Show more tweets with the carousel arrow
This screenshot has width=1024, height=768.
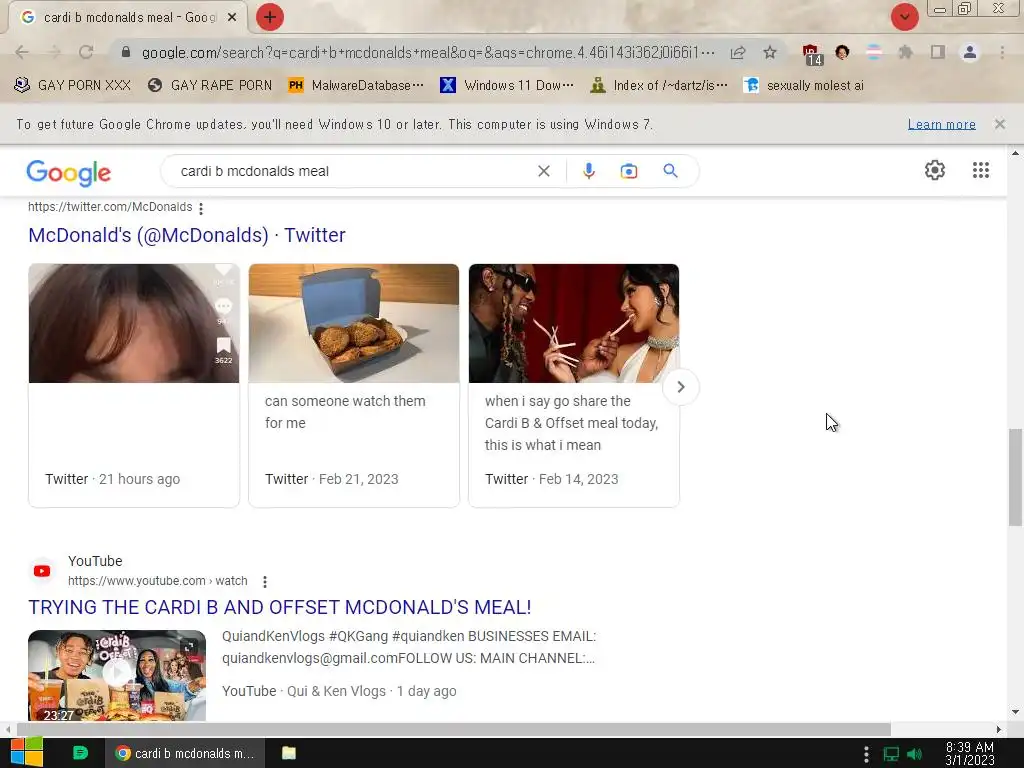pos(680,387)
